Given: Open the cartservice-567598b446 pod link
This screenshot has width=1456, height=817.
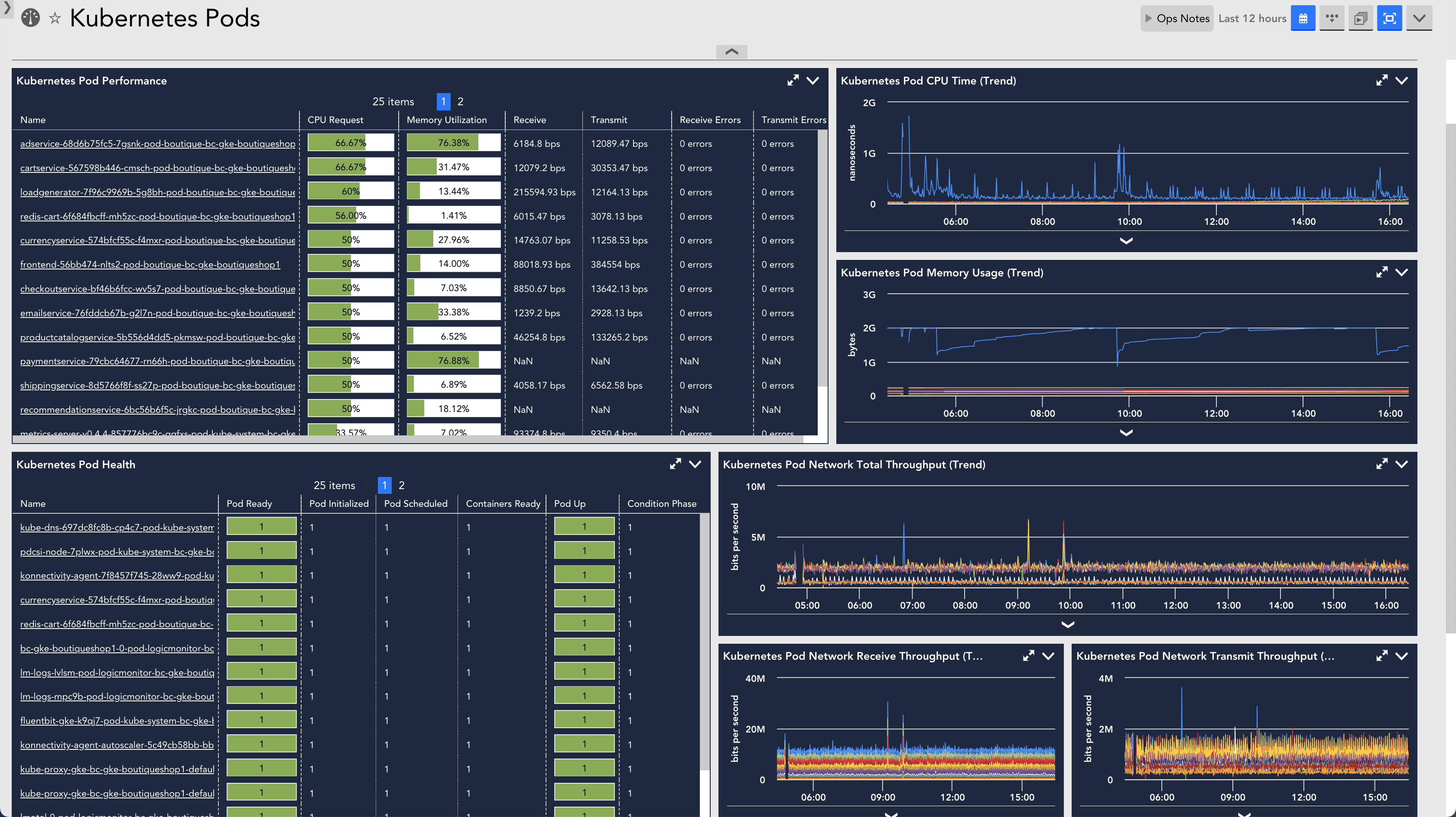Looking at the screenshot, I should click(x=158, y=168).
